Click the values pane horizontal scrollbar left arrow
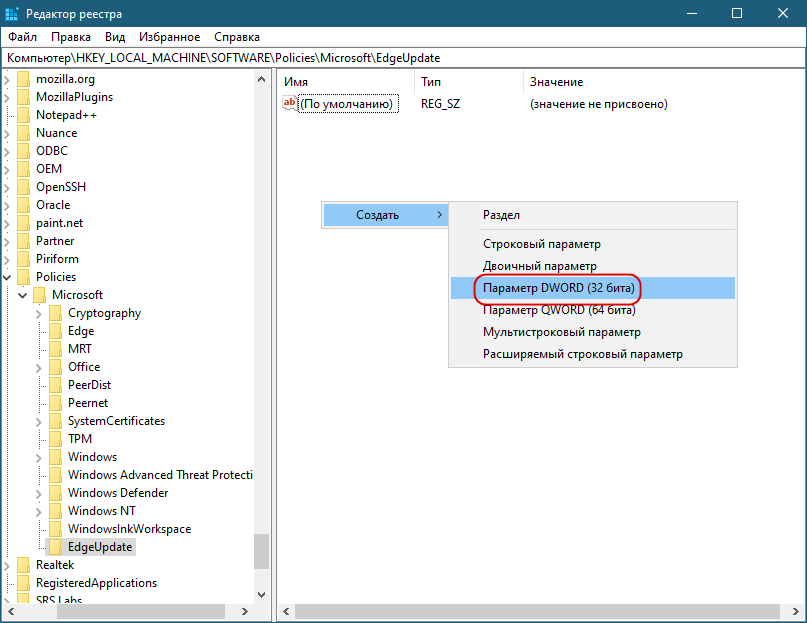The image size is (807, 623). click(286, 612)
